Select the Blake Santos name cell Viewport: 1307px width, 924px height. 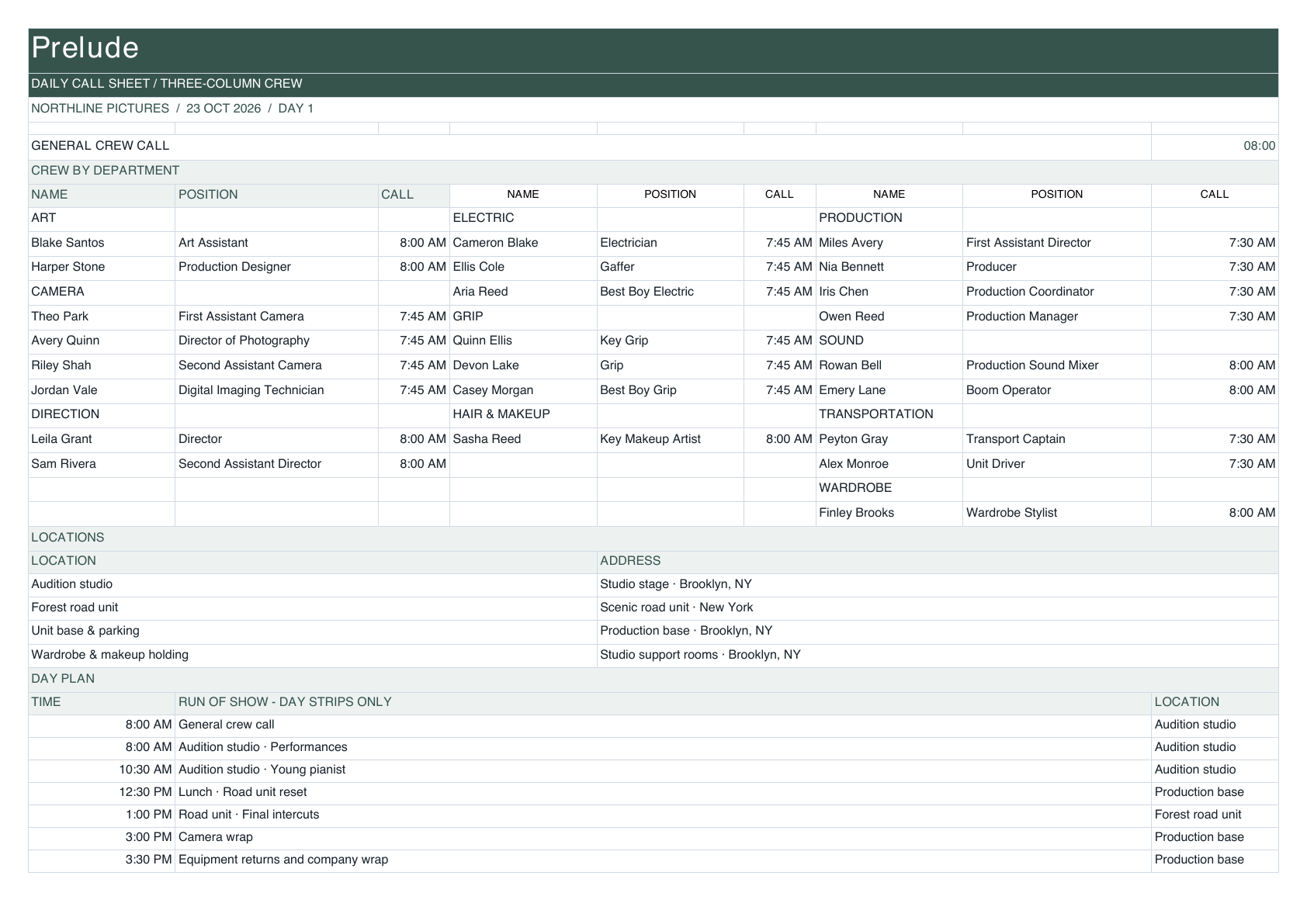(102, 243)
